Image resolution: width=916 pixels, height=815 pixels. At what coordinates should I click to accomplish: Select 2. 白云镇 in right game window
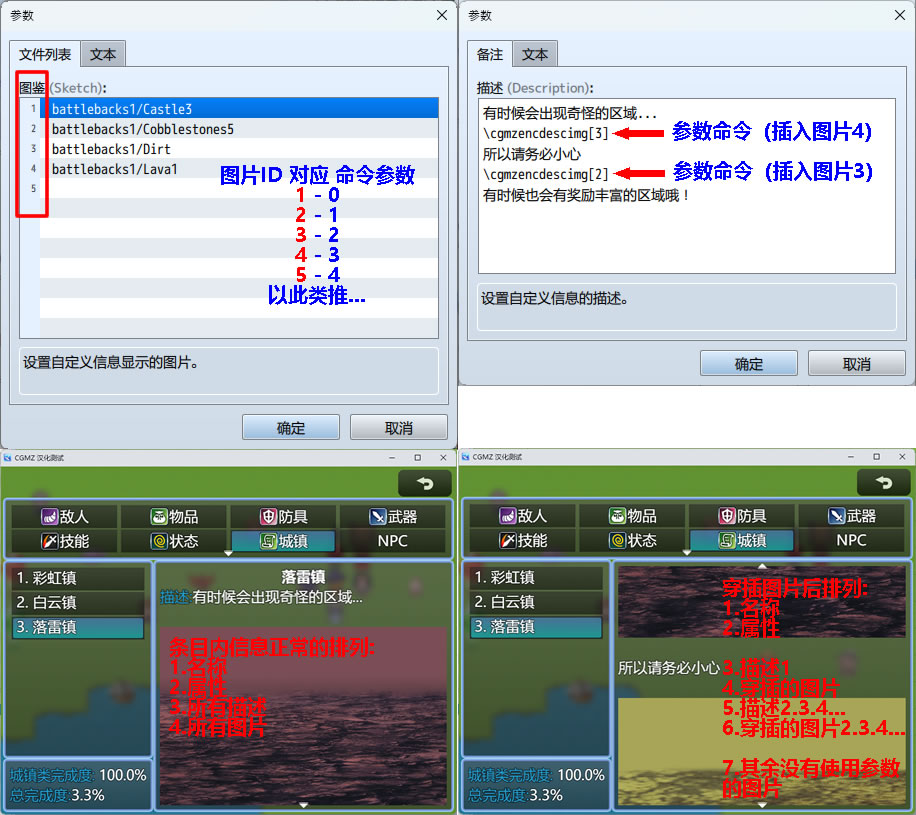536,602
